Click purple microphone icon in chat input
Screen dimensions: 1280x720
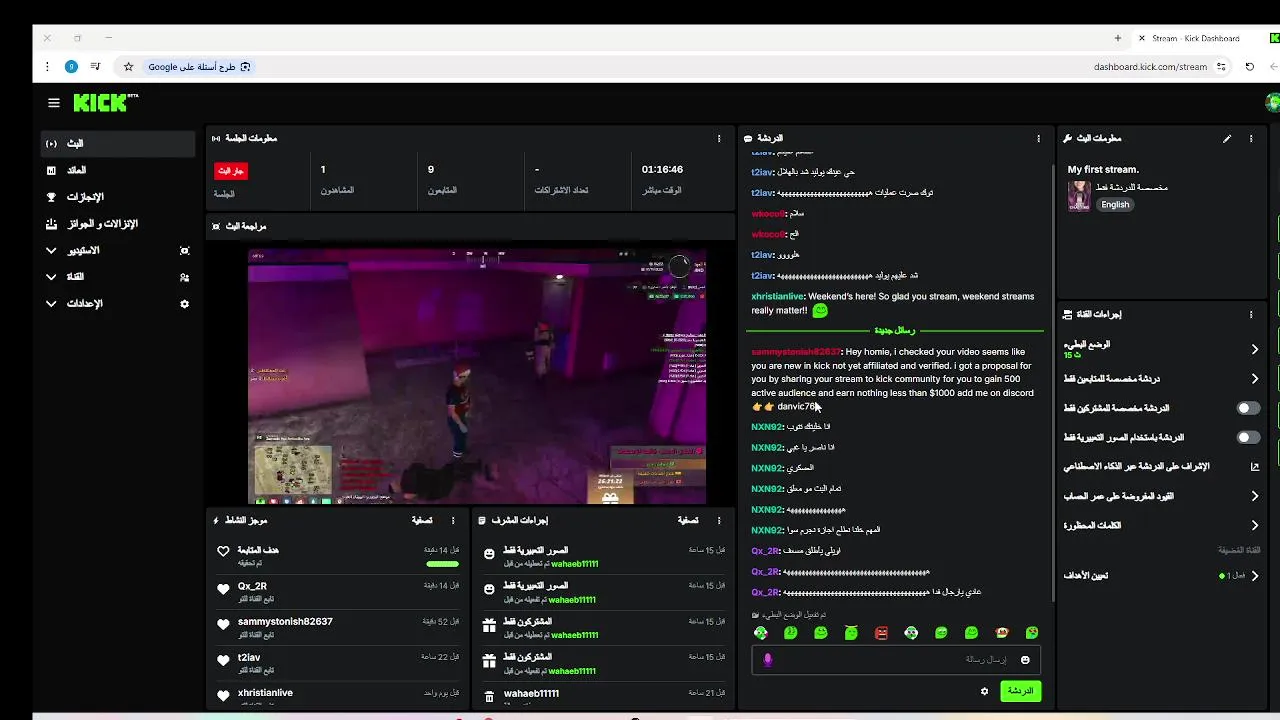coord(768,660)
